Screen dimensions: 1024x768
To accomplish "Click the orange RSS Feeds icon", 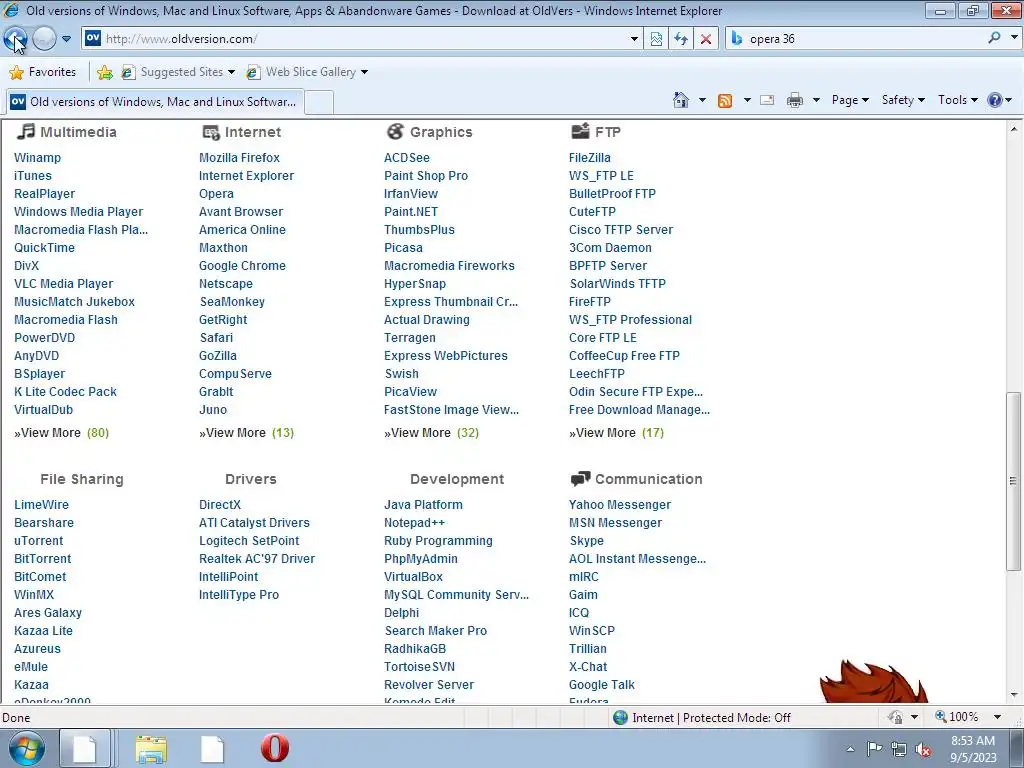I will click(725, 101).
